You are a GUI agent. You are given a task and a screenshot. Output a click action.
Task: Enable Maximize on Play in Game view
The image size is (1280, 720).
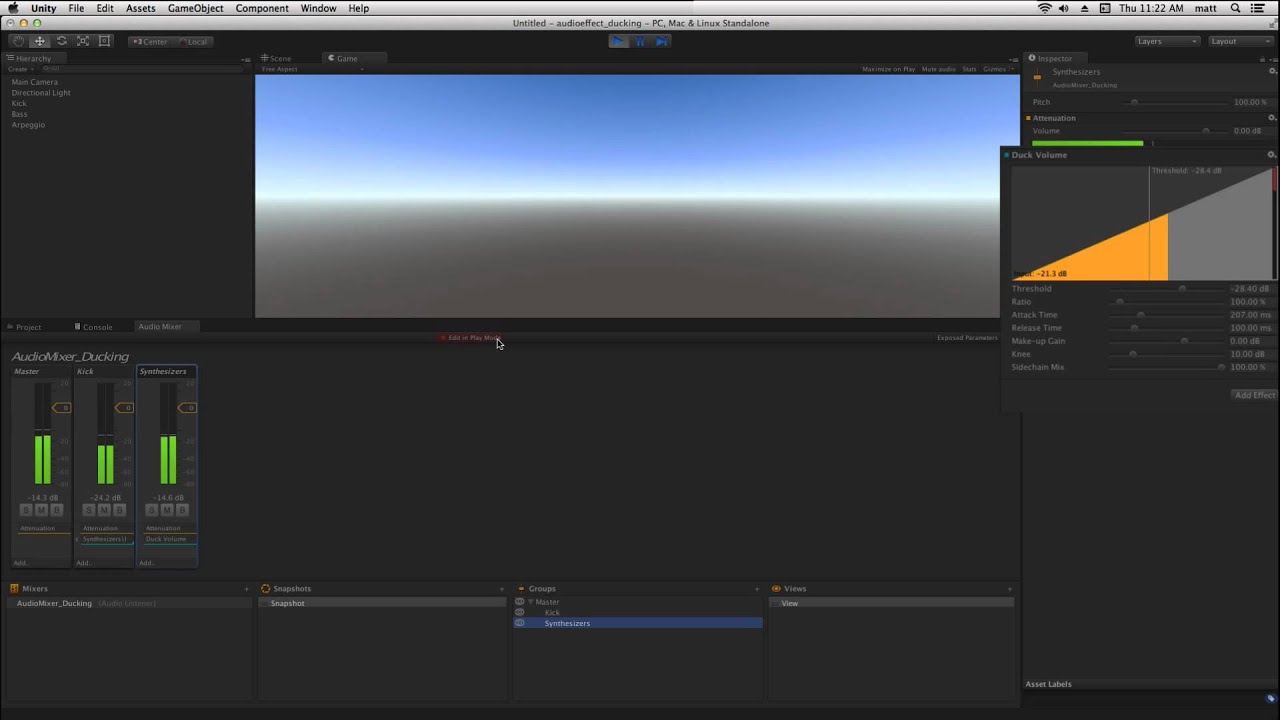click(x=889, y=69)
